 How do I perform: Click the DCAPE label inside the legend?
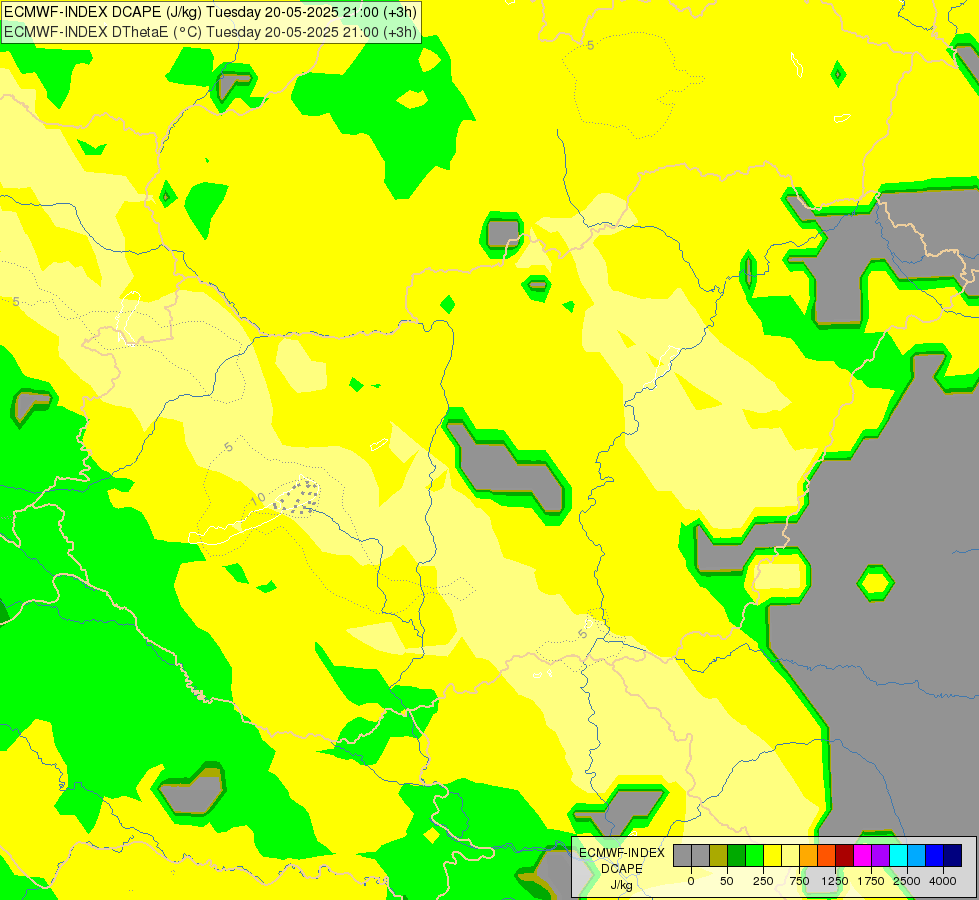click(622, 869)
